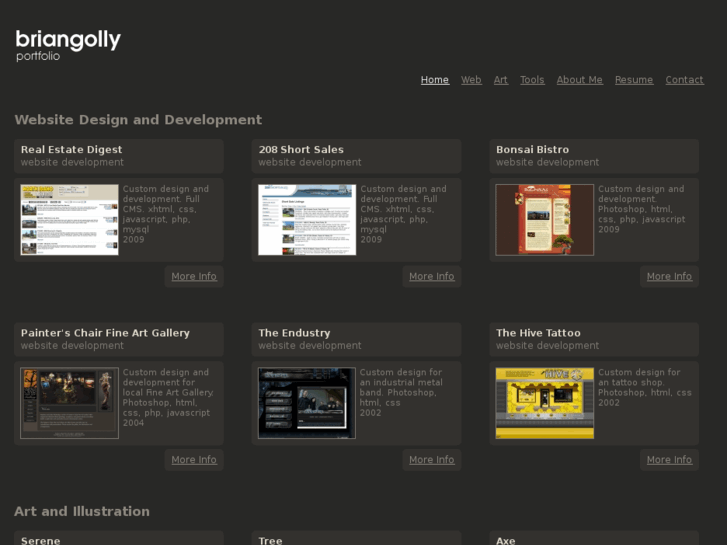Follow More Info link for The Hive Tattoo
Image resolution: width=727 pixels, height=545 pixels.
(x=669, y=460)
